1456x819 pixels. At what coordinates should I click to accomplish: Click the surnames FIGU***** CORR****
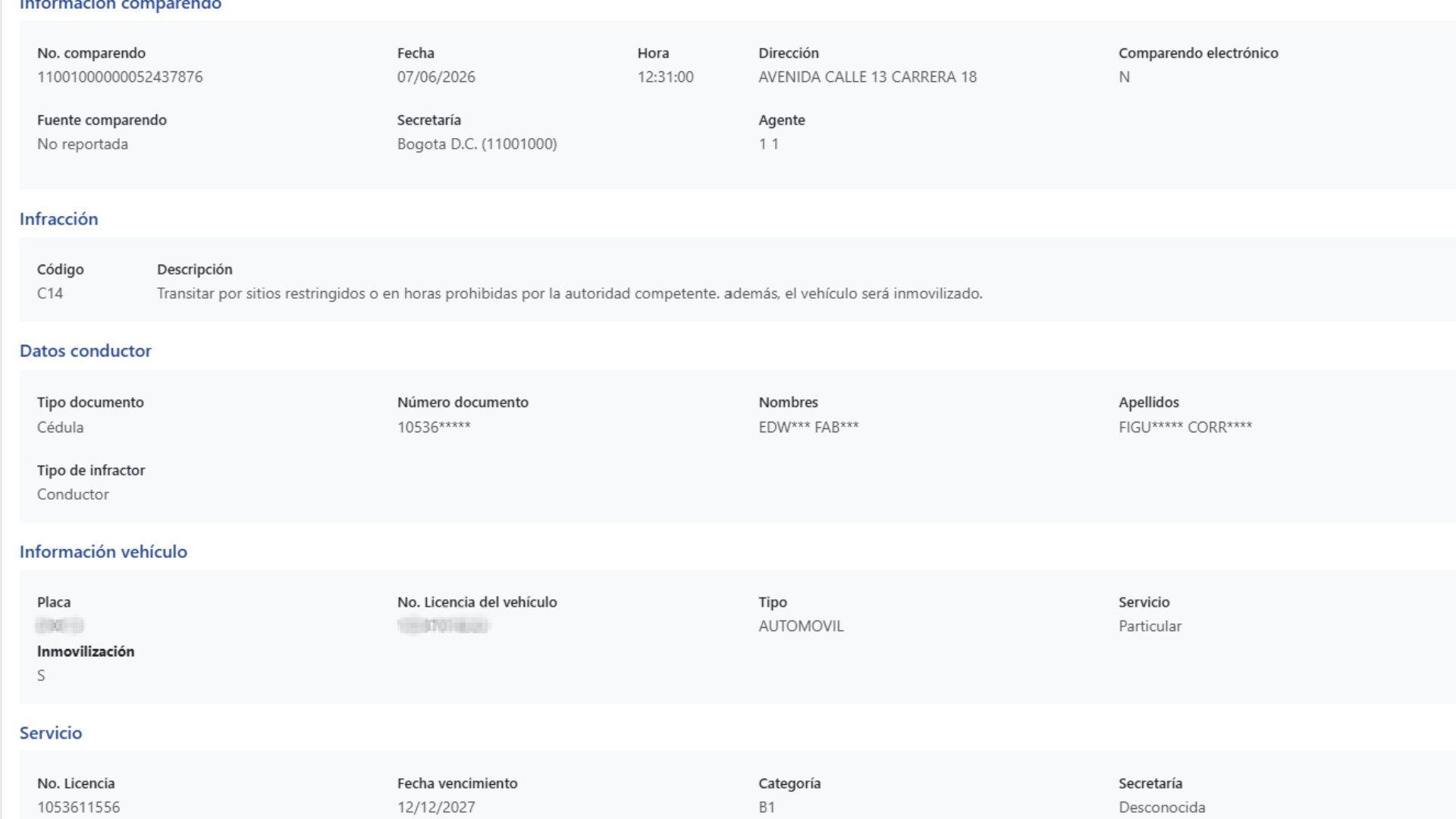tap(1185, 427)
